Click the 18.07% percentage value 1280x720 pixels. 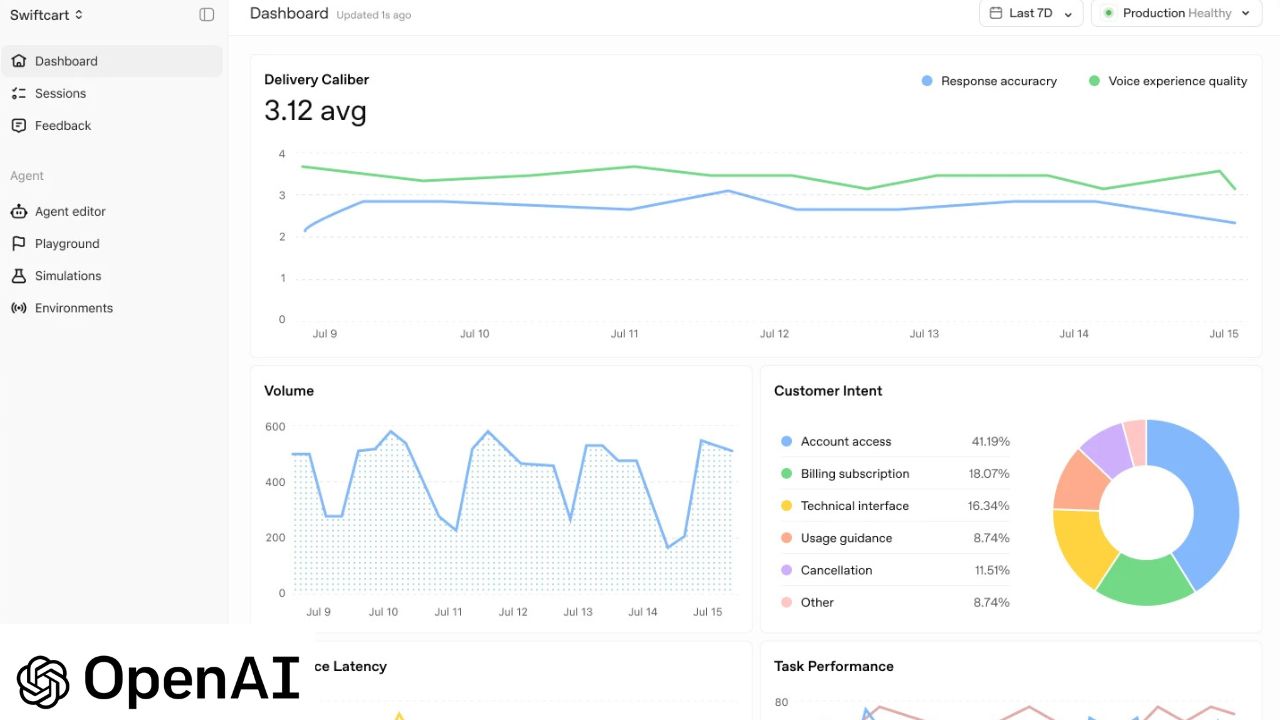point(989,473)
